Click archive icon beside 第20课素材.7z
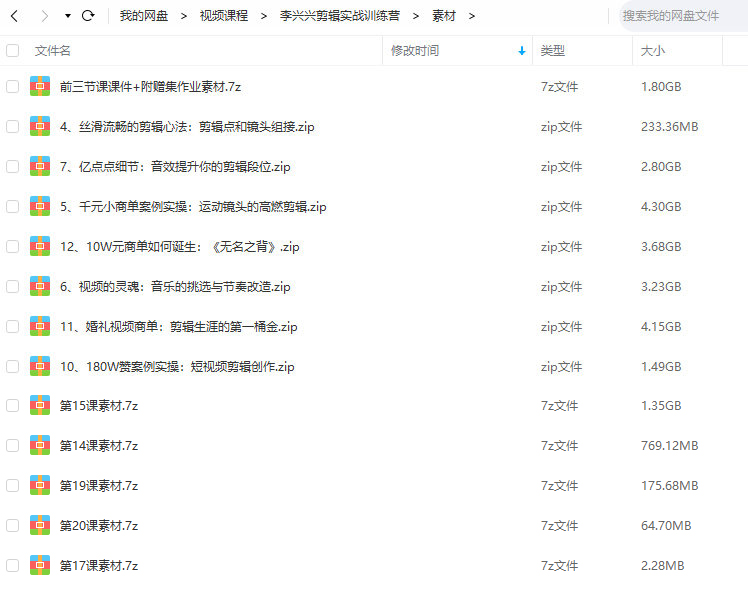748x598 pixels. (x=40, y=525)
